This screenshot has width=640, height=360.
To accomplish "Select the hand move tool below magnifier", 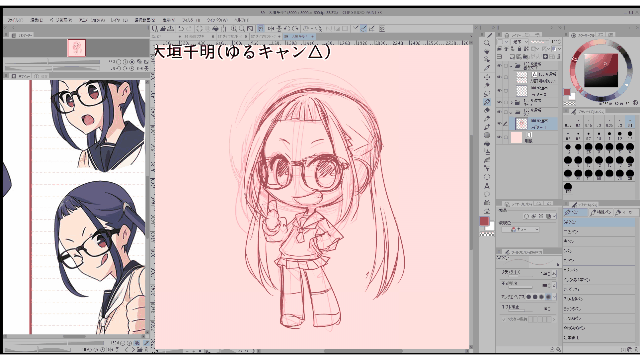I will pyautogui.click(x=487, y=52).
